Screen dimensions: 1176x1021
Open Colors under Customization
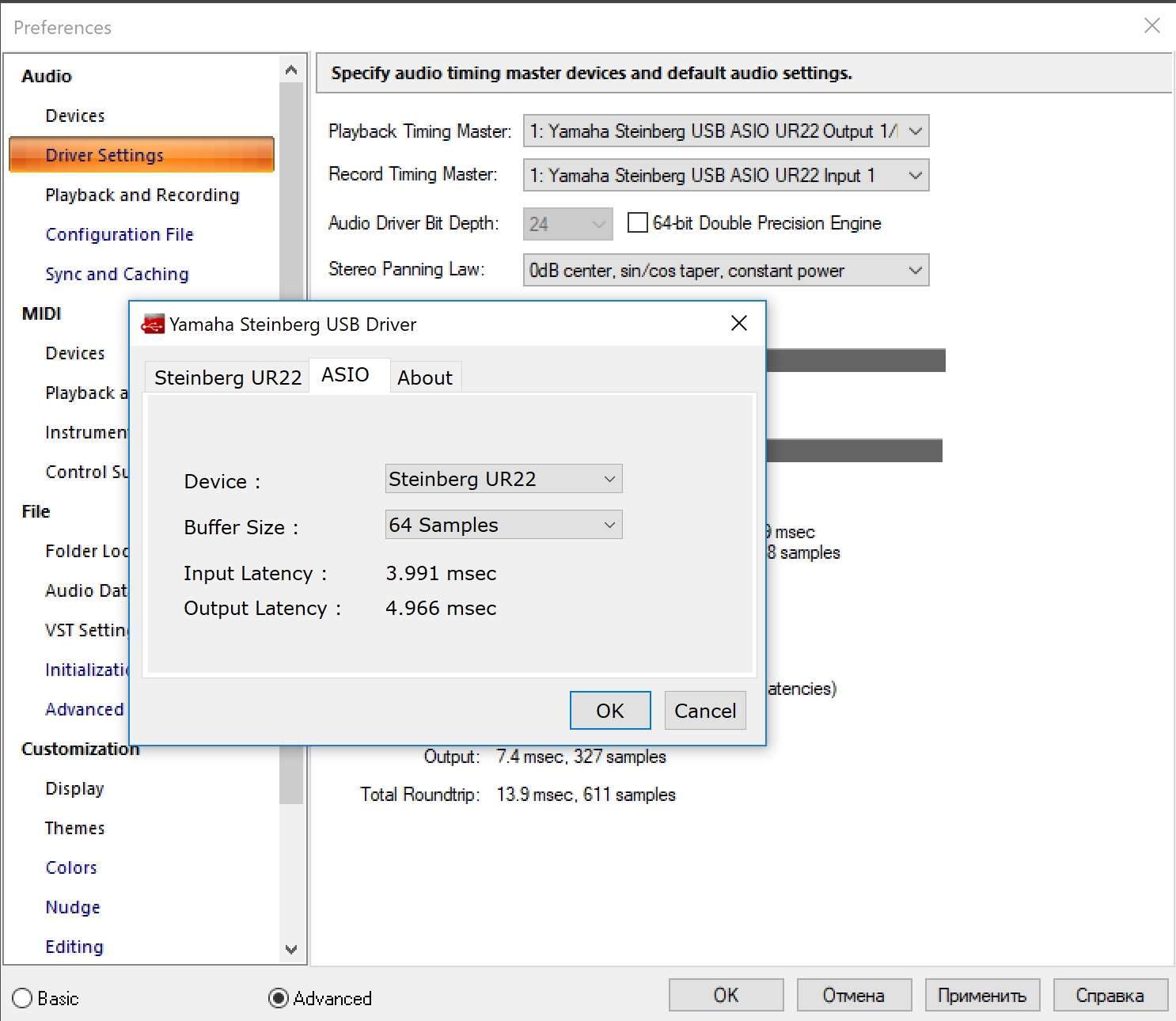(71, 867)
